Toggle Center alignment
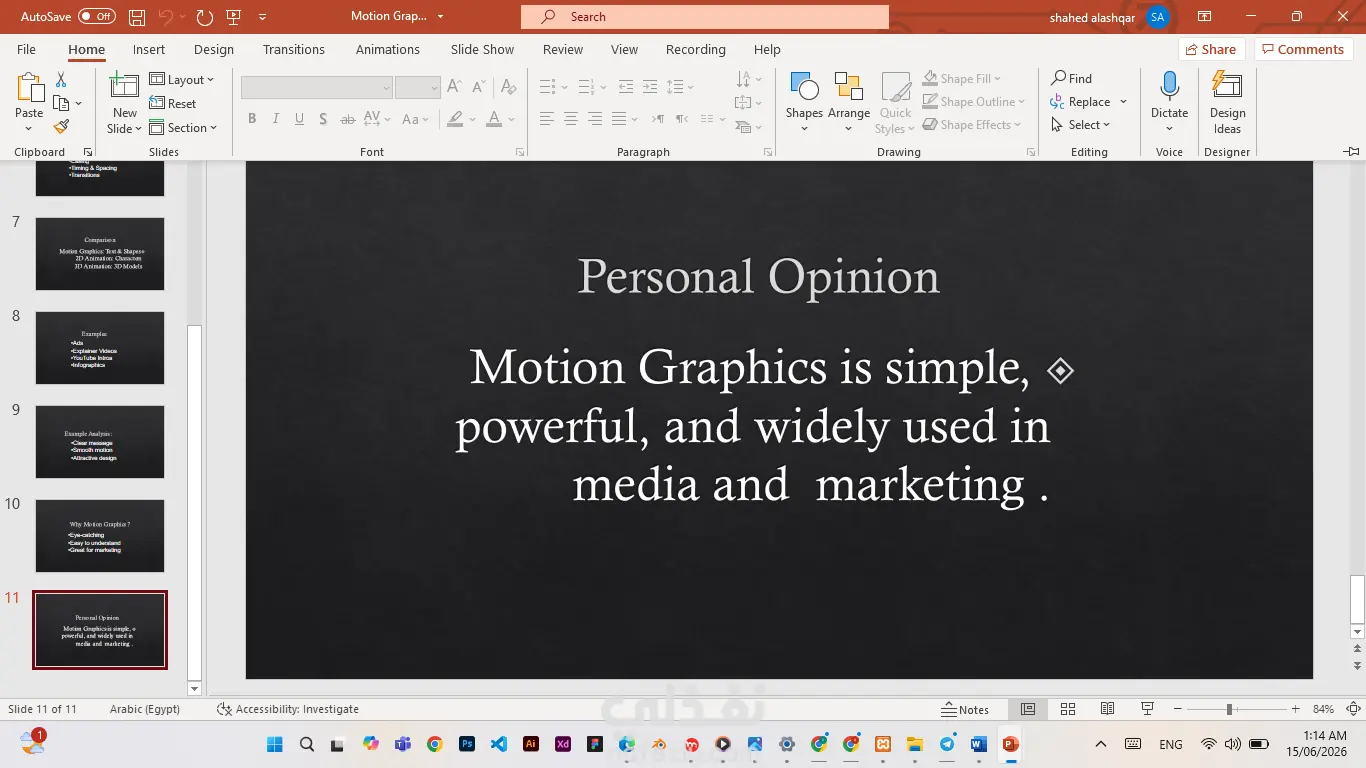Screen dimensions: 1366x768 (571, 119)
